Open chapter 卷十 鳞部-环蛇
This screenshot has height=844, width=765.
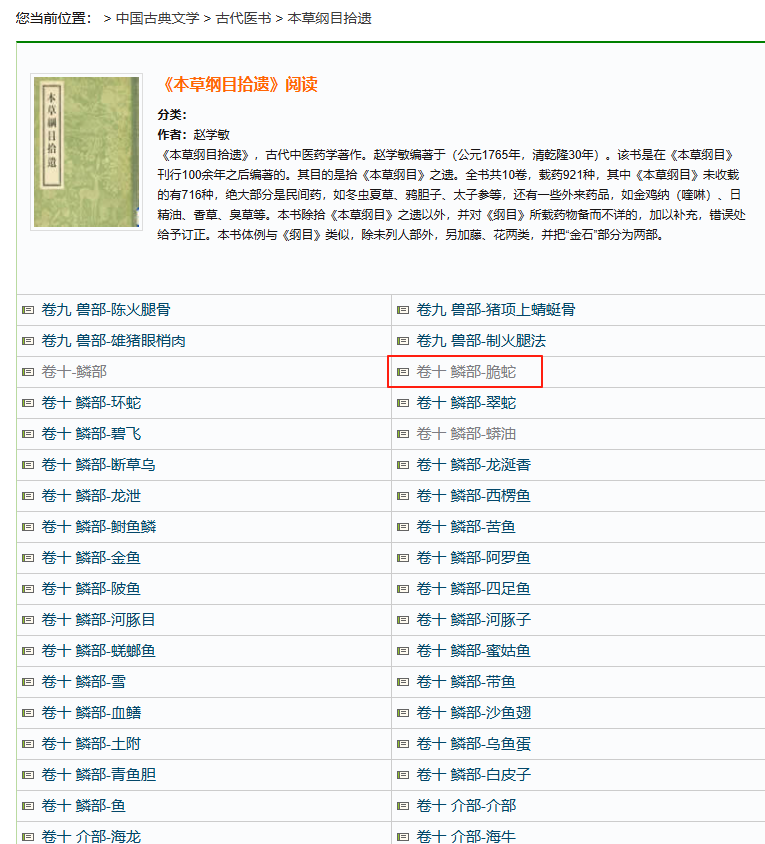pos(91,403)
